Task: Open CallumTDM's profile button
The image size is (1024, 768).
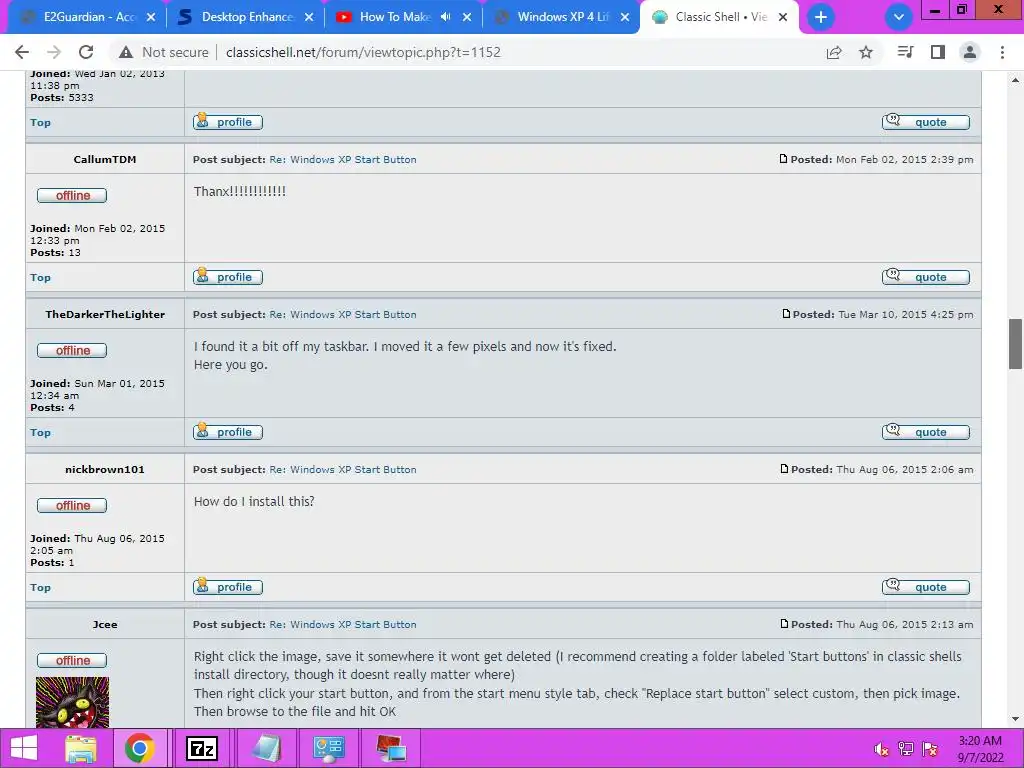Action: [x=228, y=277]
